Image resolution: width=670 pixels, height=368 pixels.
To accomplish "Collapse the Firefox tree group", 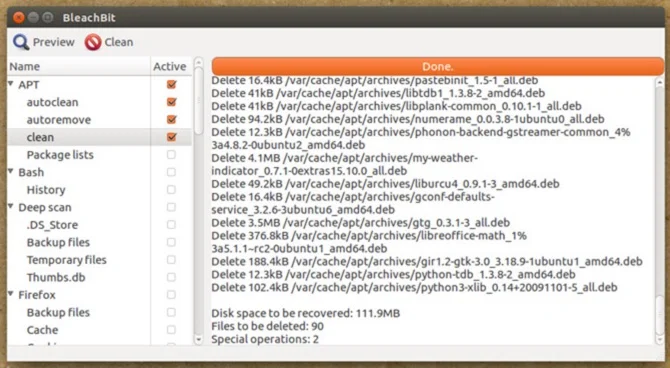I will pyautogui.click(x=11, y=294).
